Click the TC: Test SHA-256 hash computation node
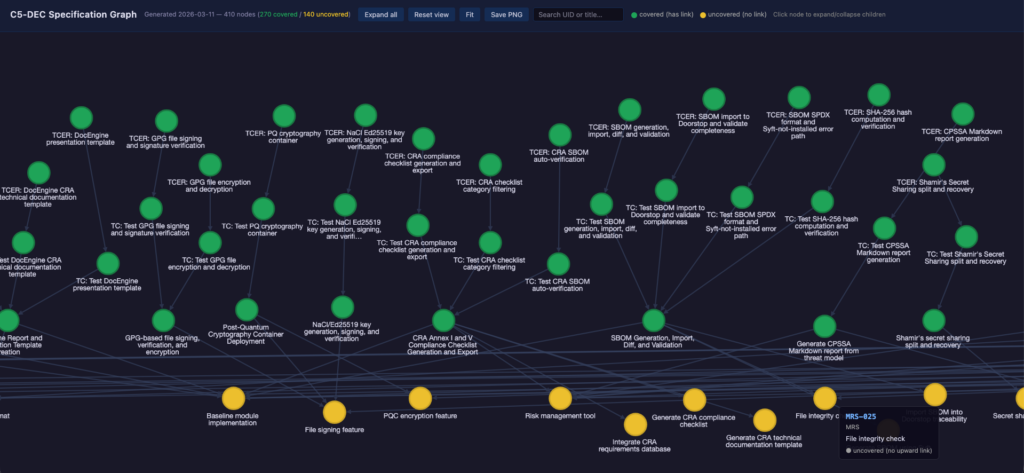Screen dimensions: 1024x473 821,201
